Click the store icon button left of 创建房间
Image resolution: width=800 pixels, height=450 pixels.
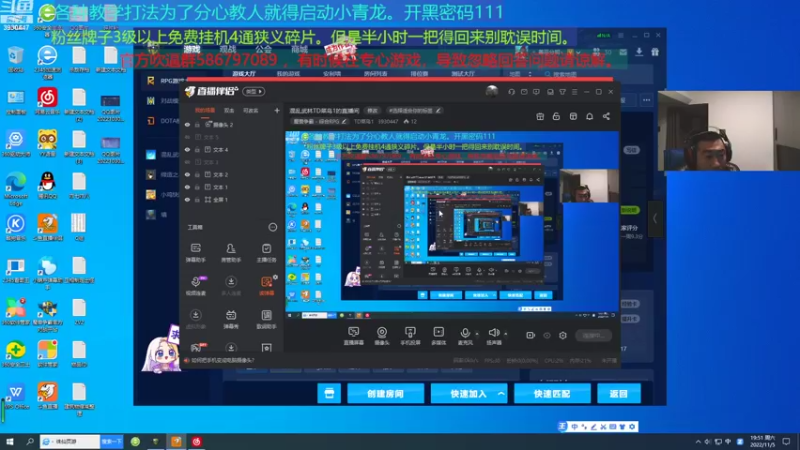coord(329,394)
